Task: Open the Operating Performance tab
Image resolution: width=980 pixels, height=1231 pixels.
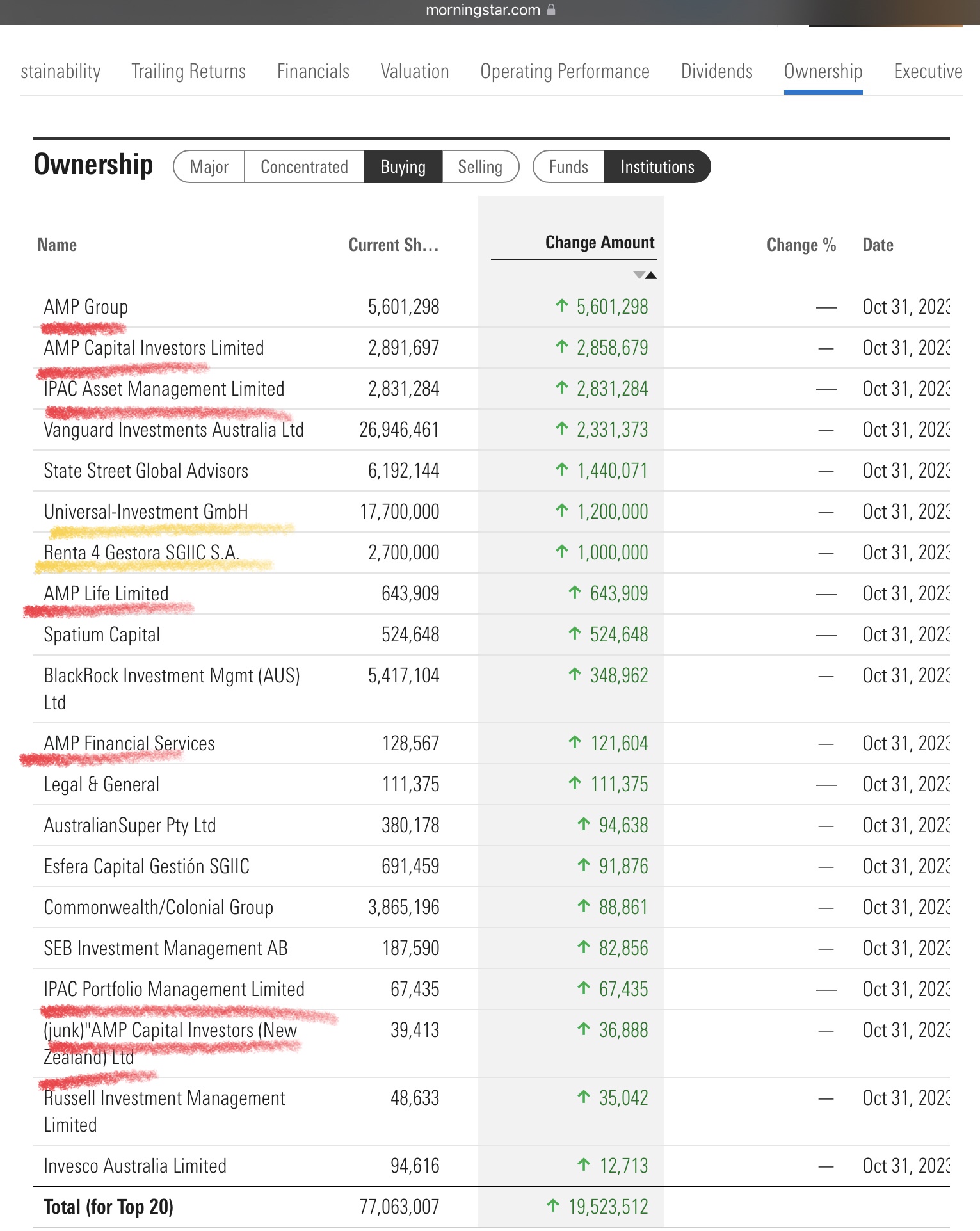Action: coord(565,71)
